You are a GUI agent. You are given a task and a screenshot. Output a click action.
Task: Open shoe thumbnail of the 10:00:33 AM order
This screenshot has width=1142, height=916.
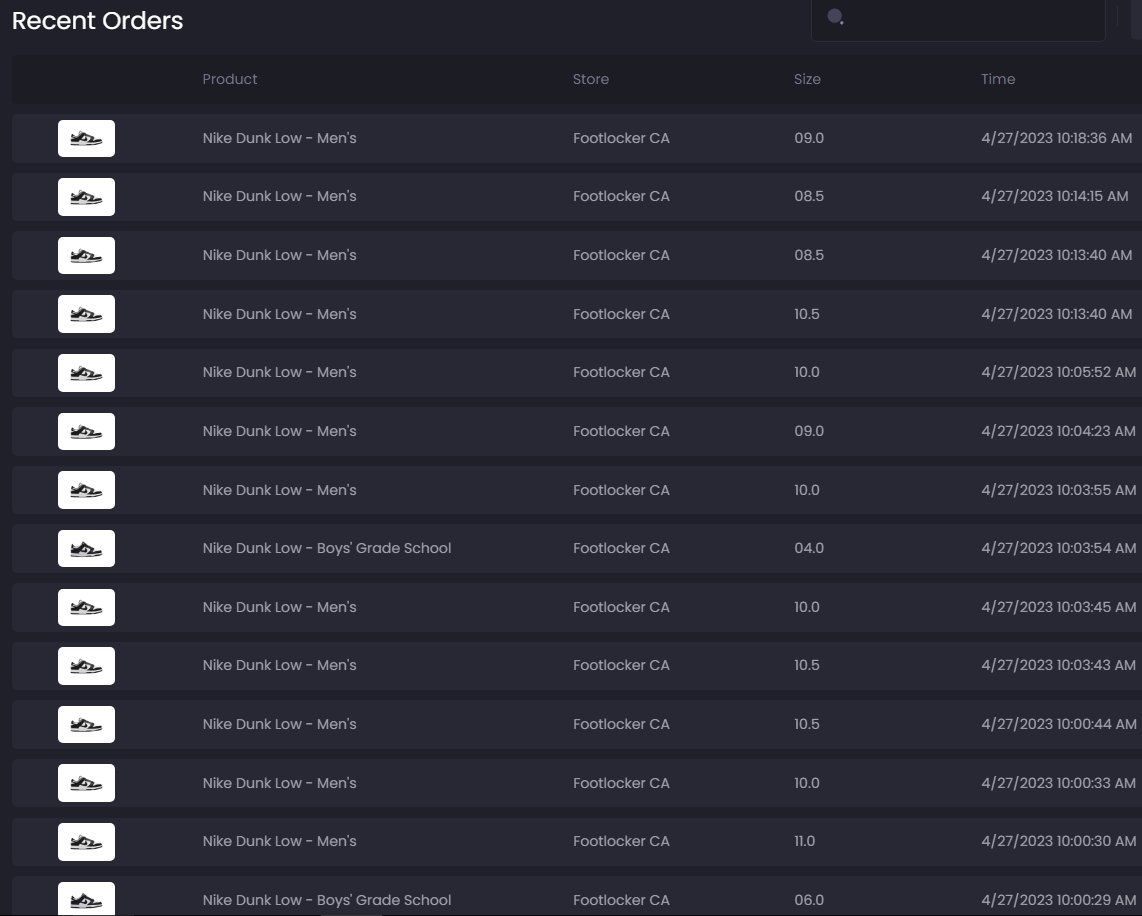click(87, 783)
